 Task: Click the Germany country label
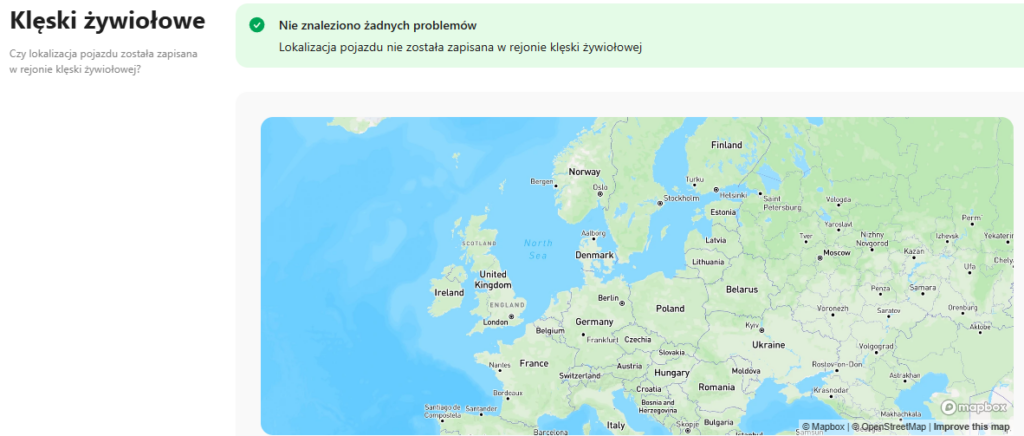click(x=594, y=322)
